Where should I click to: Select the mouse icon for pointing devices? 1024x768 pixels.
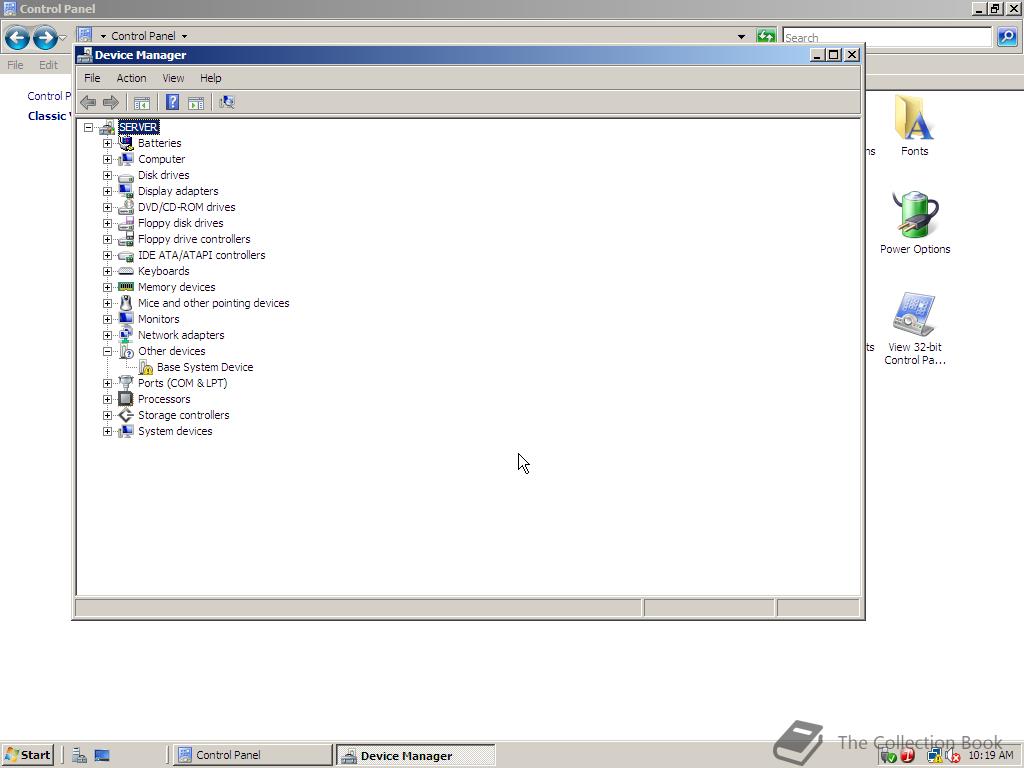click(126, 303)
